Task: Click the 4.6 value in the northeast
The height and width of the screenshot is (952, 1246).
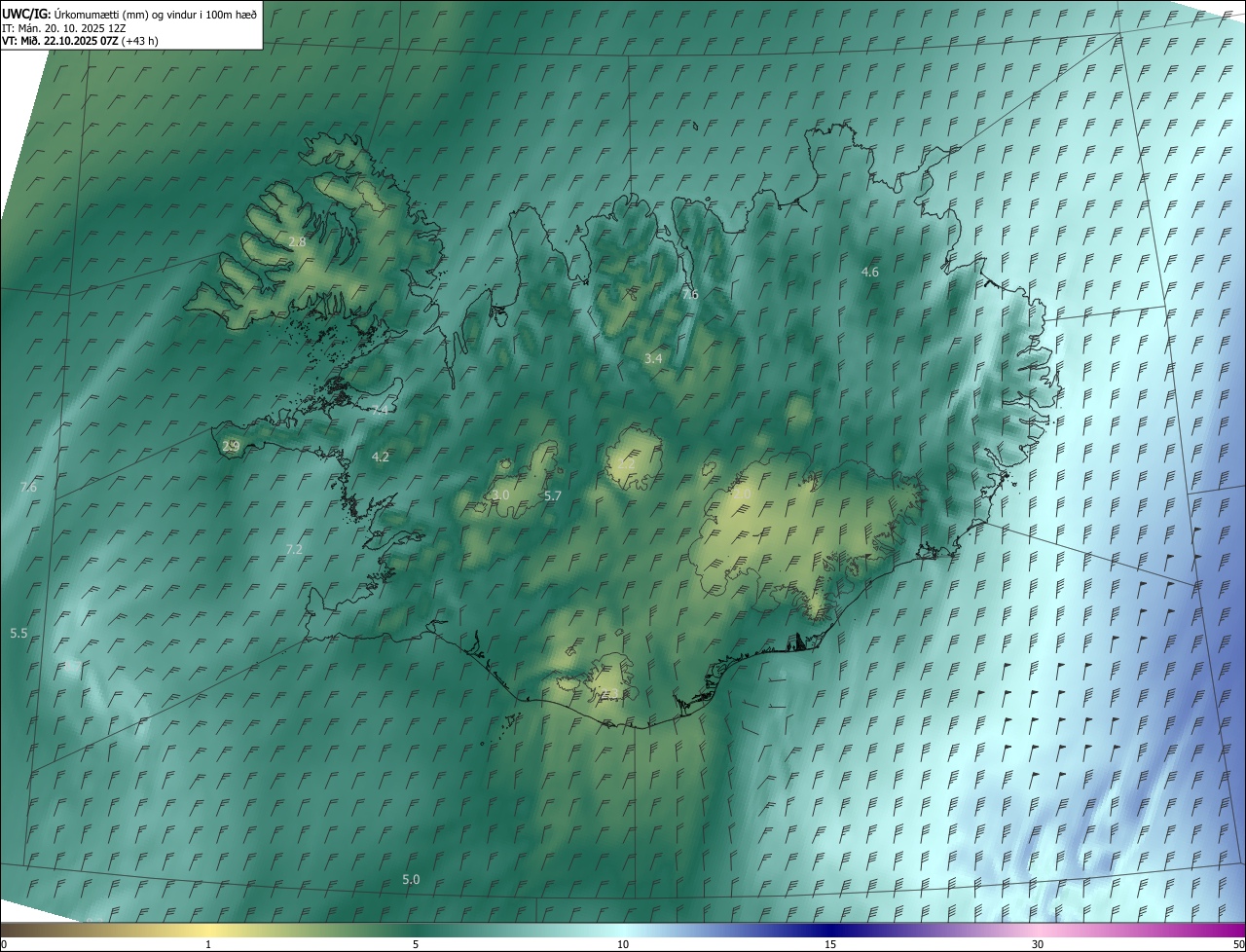Action: [x=870, y=273]
